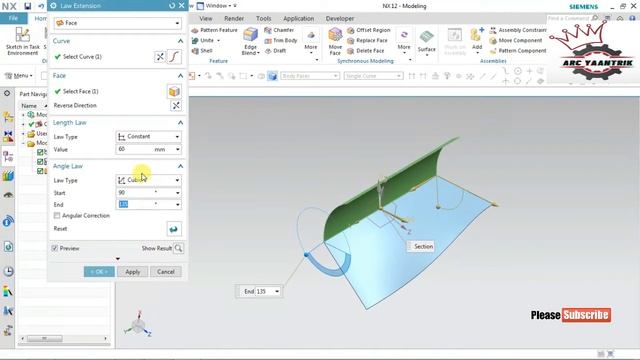
Task: Click the curve rule icon beside Select Curve
Action: 174,57
